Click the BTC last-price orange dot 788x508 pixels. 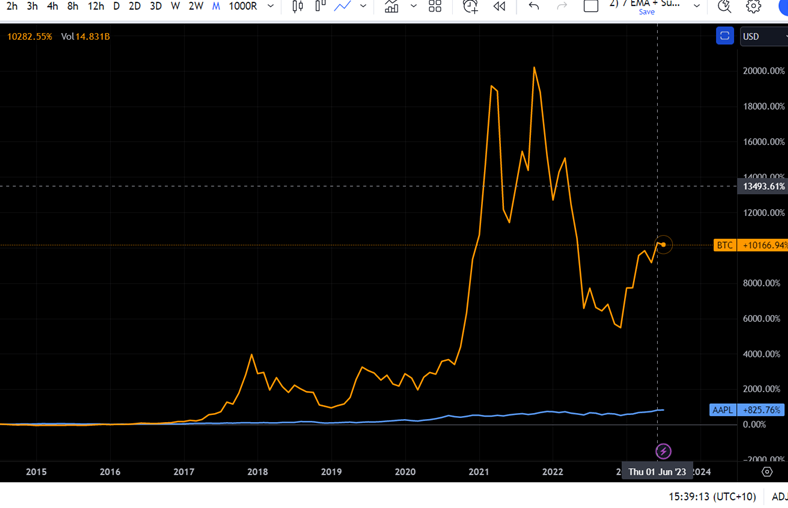coord(663,245)
